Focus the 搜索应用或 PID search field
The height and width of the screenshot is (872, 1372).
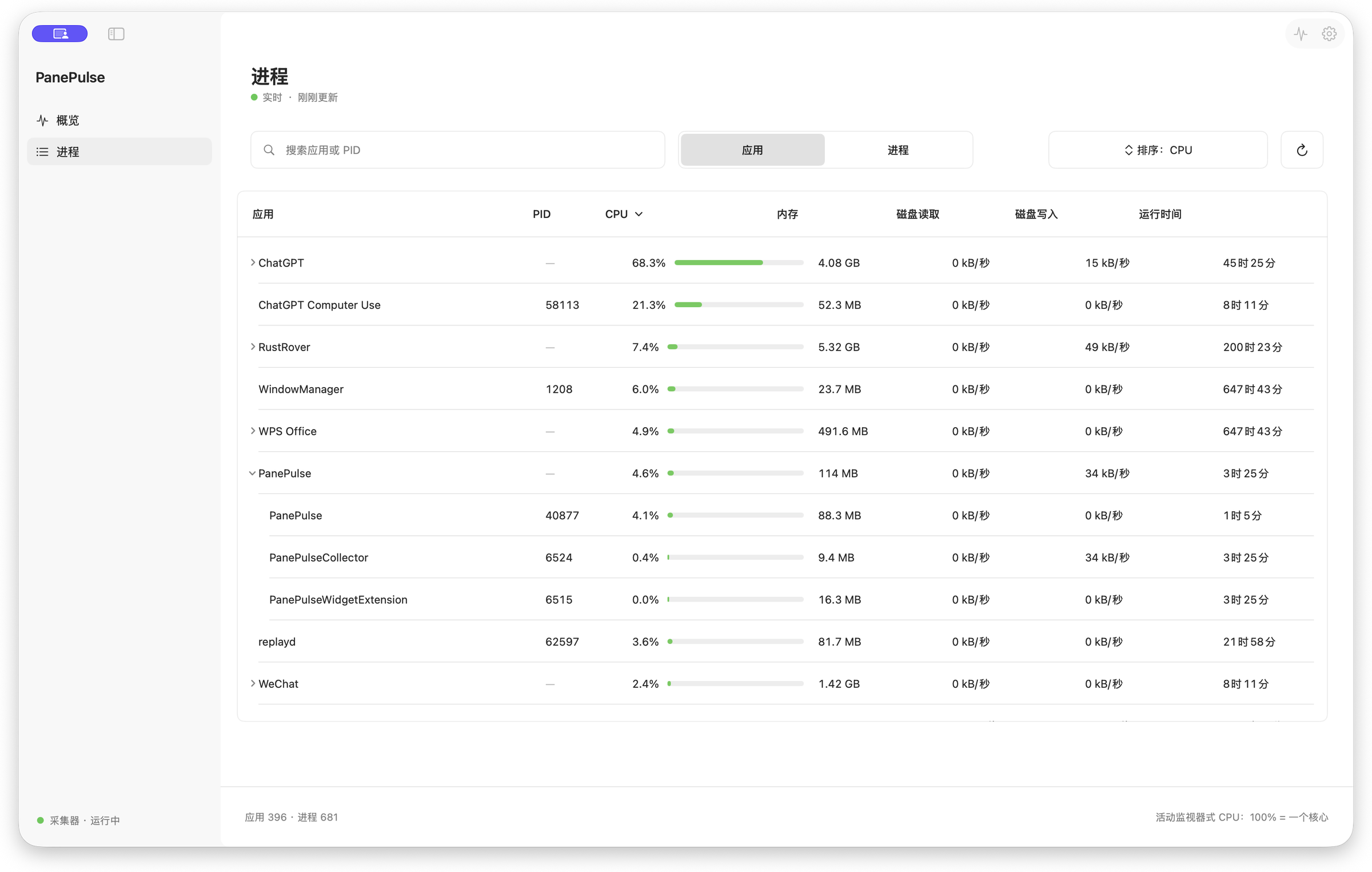coord(457,150)
